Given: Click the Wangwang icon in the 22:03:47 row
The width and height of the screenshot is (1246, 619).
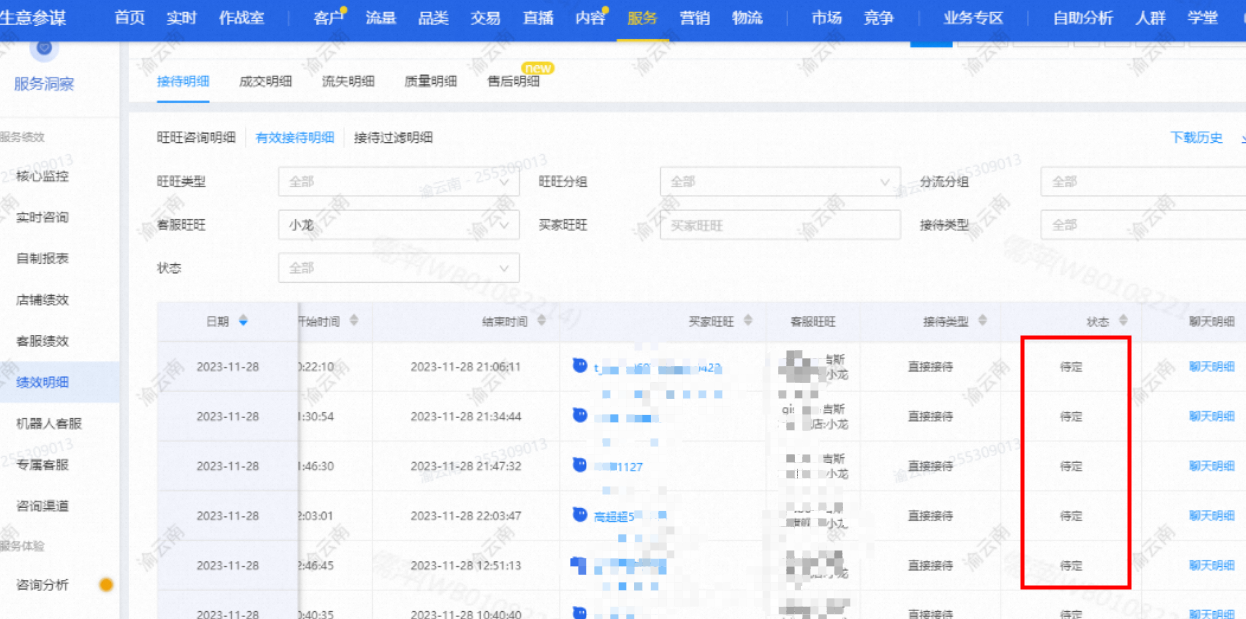Looking at the screenshot, I should [580, 515].
